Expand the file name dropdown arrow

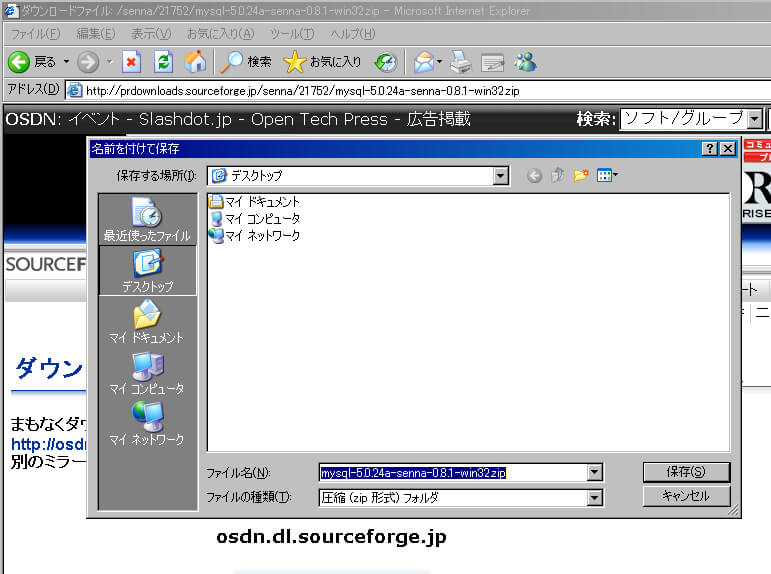[x=595, y=473]
